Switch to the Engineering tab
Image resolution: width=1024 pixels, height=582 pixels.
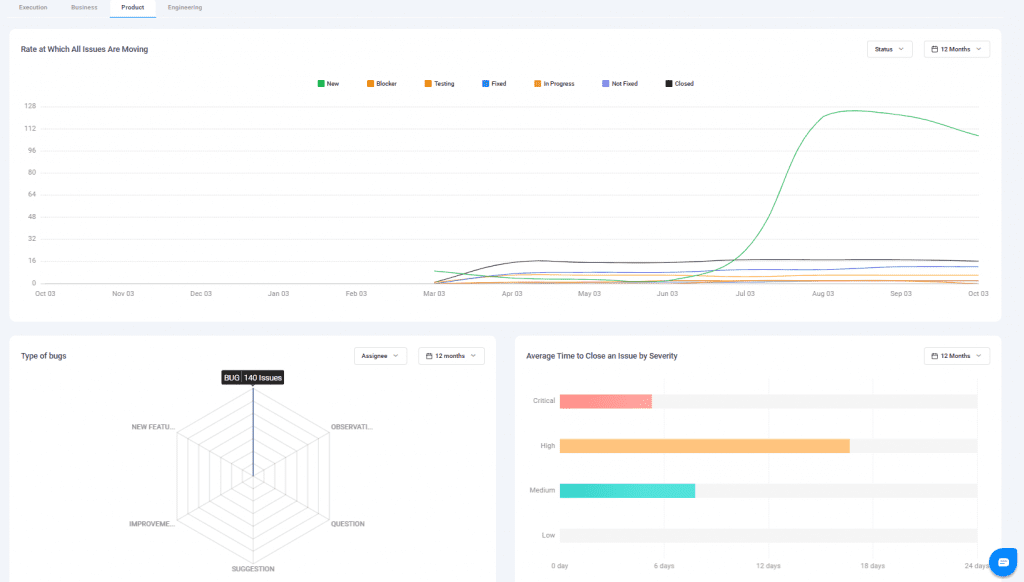point(185,8)
